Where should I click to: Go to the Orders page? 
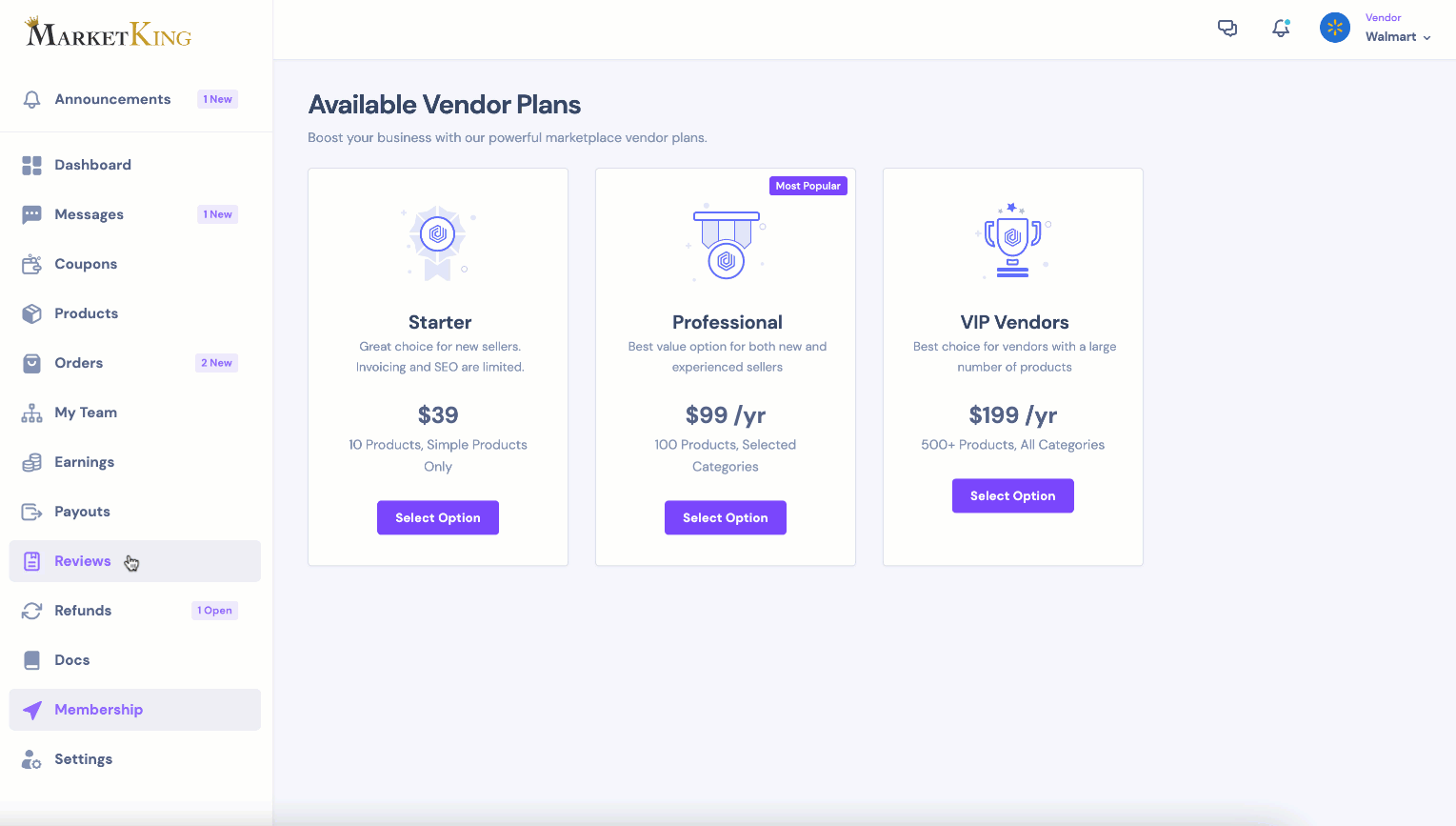tap(79, 363)
